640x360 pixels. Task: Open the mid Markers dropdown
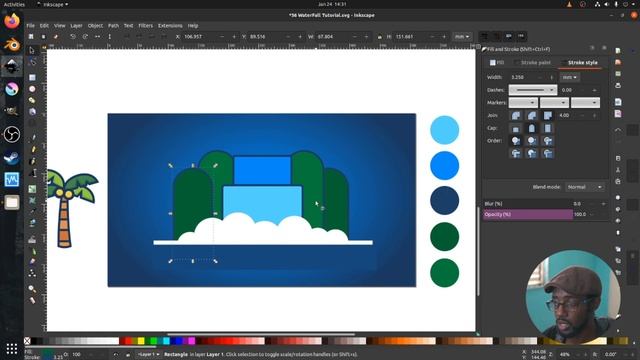(554, 102)
